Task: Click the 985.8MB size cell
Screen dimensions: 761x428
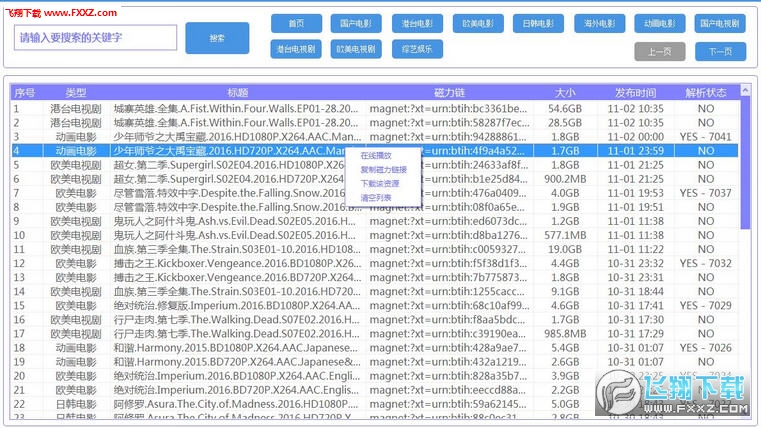Action: point(565,334)
